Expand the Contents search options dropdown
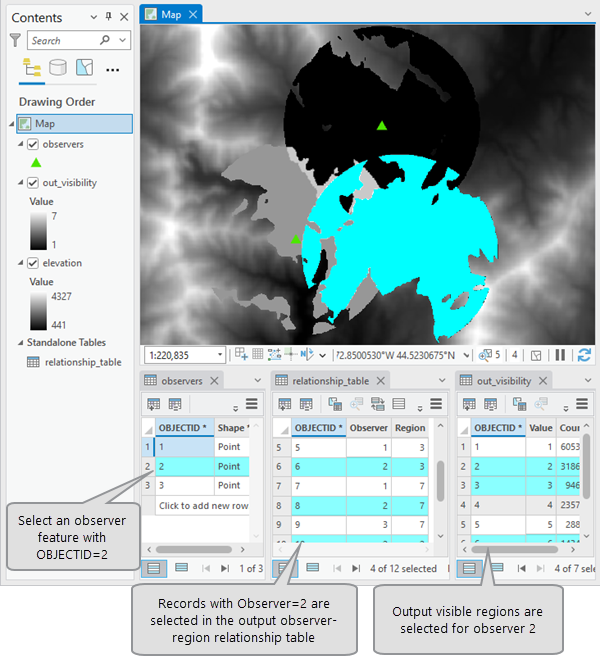 tap(122, 41)
